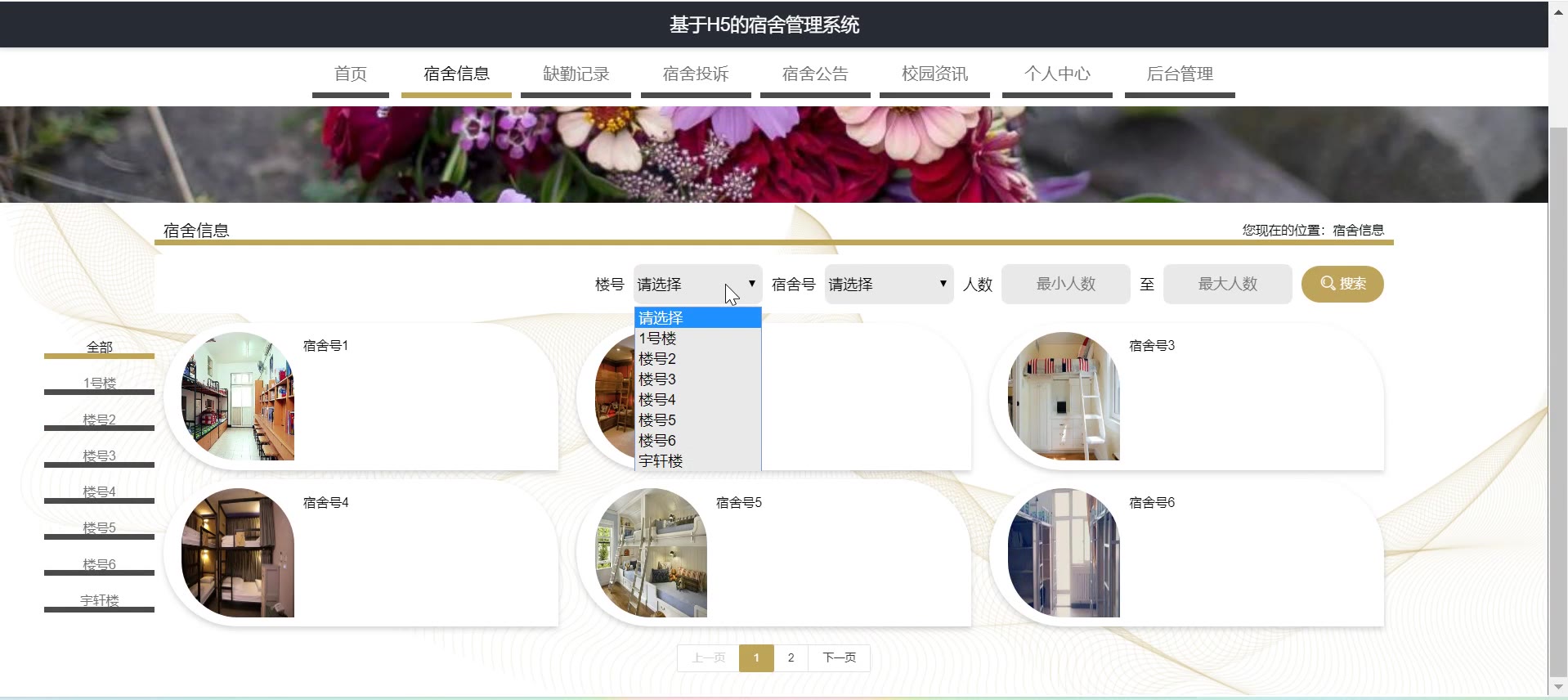Choose 楼号2 from the dropdown list
The height and width of the screenshot is (700, 1568).
[697, 358]
